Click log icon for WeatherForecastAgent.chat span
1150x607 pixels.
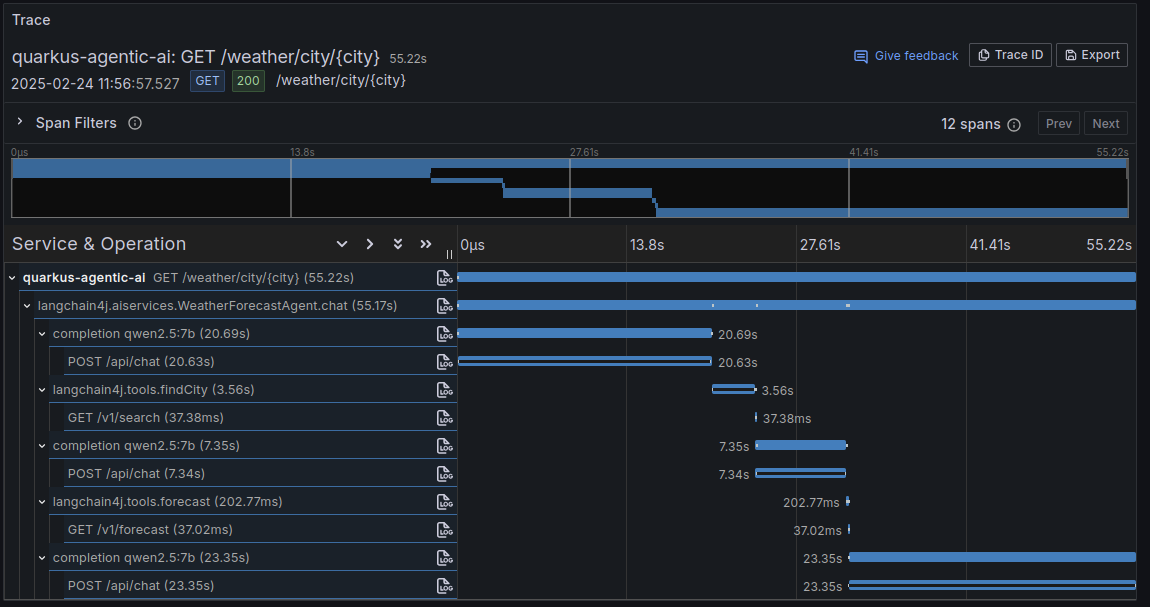pyautogui.click(x=444, y=306)
